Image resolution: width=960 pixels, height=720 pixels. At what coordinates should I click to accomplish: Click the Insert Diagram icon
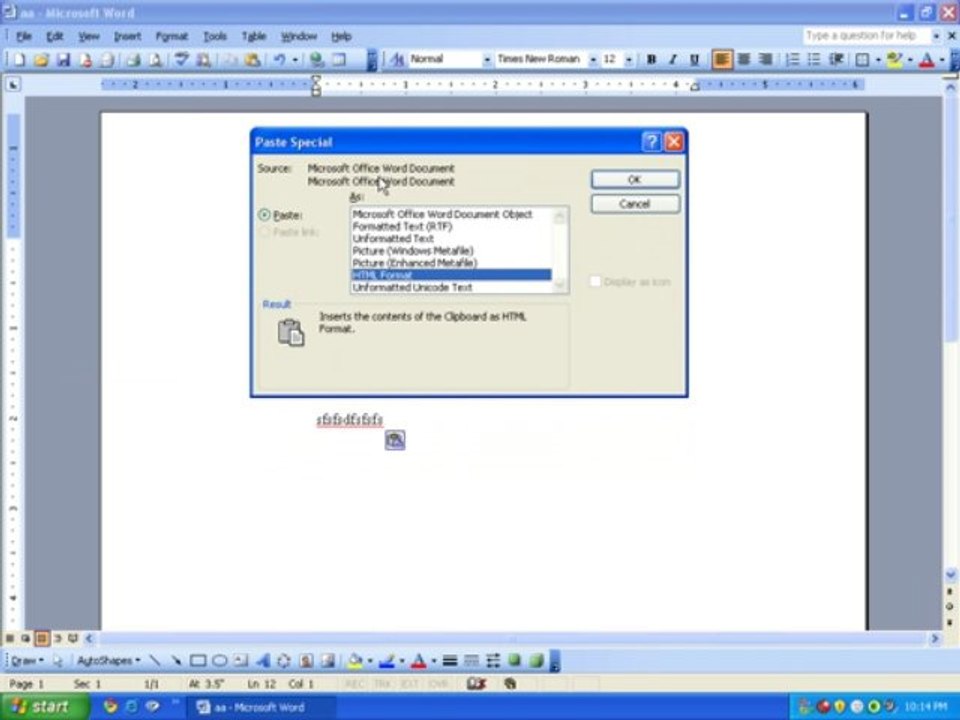pyautogui.click(x=283, y=661)
